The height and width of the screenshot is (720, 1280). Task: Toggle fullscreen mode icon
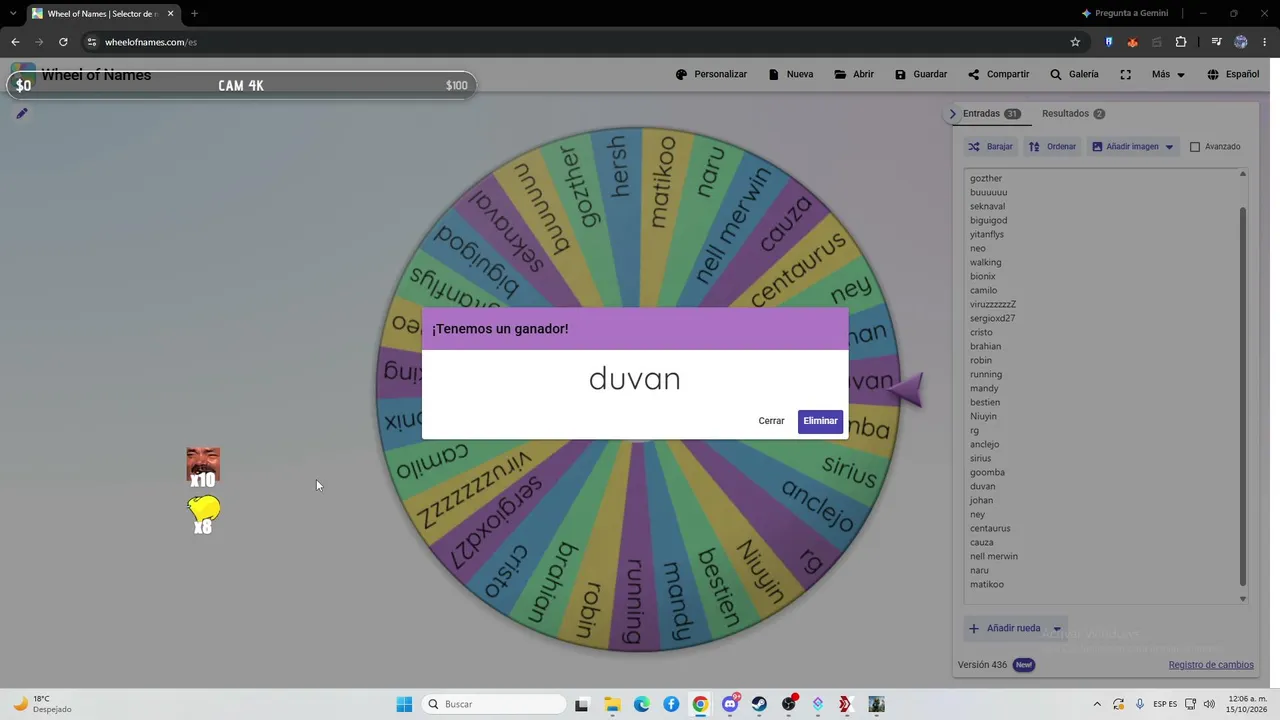1125,74
